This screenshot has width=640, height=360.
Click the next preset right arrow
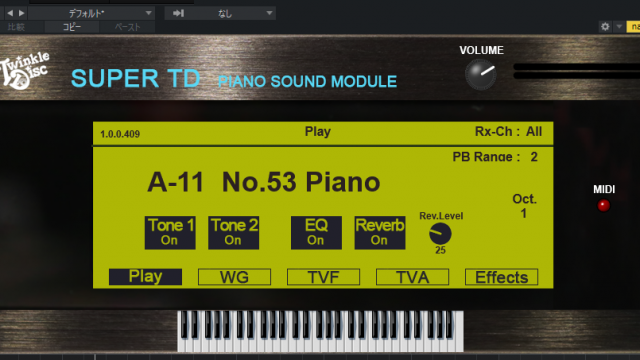pos(22,13)
